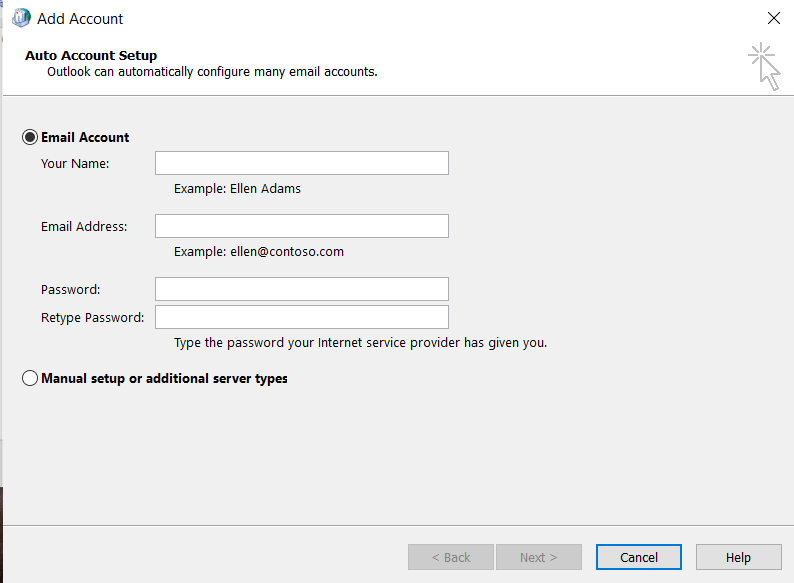Choose Manual setup or additional server types
The width and height of the screenshot is (794, 583).
(30, 379)
